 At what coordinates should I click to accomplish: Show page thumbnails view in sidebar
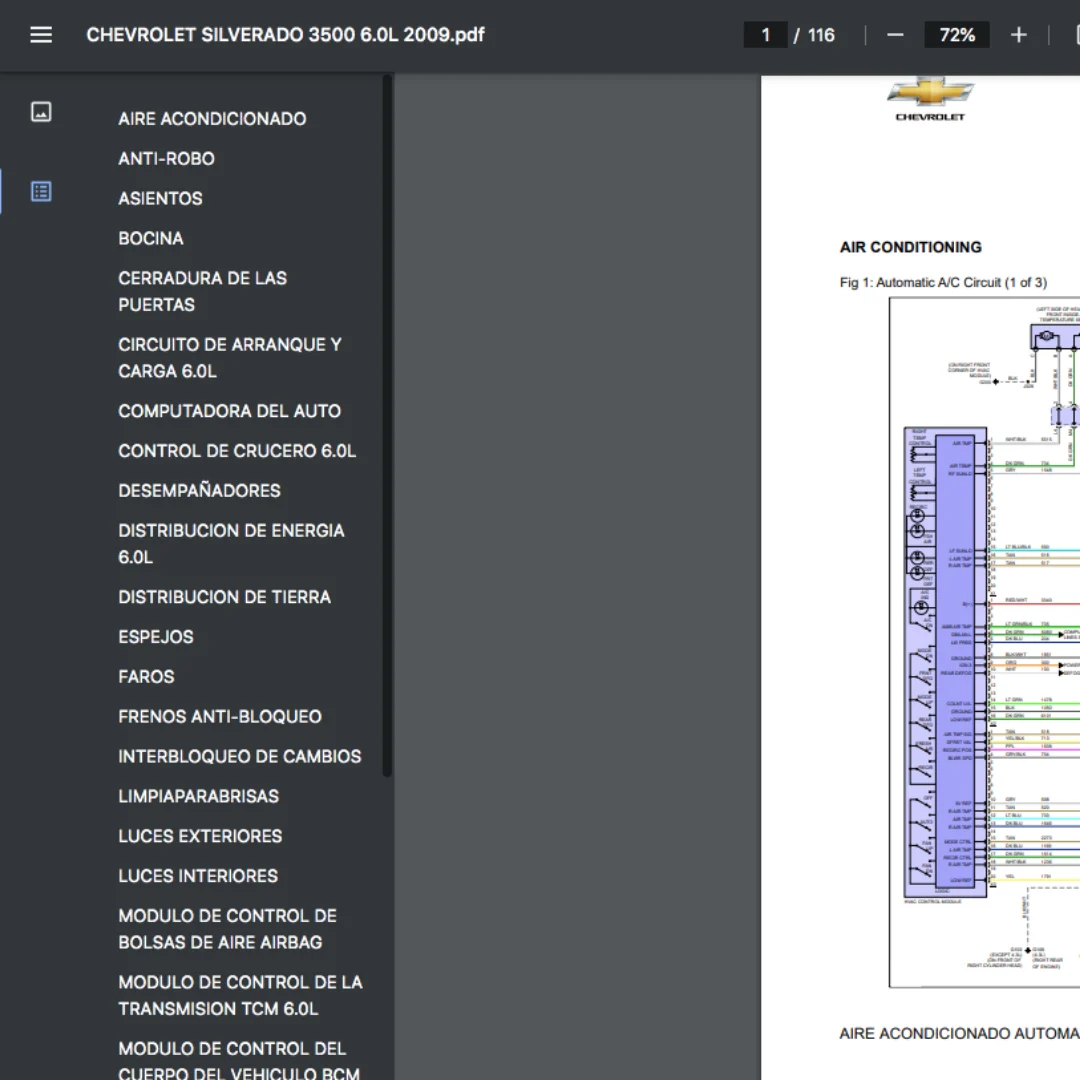point(41,112)
